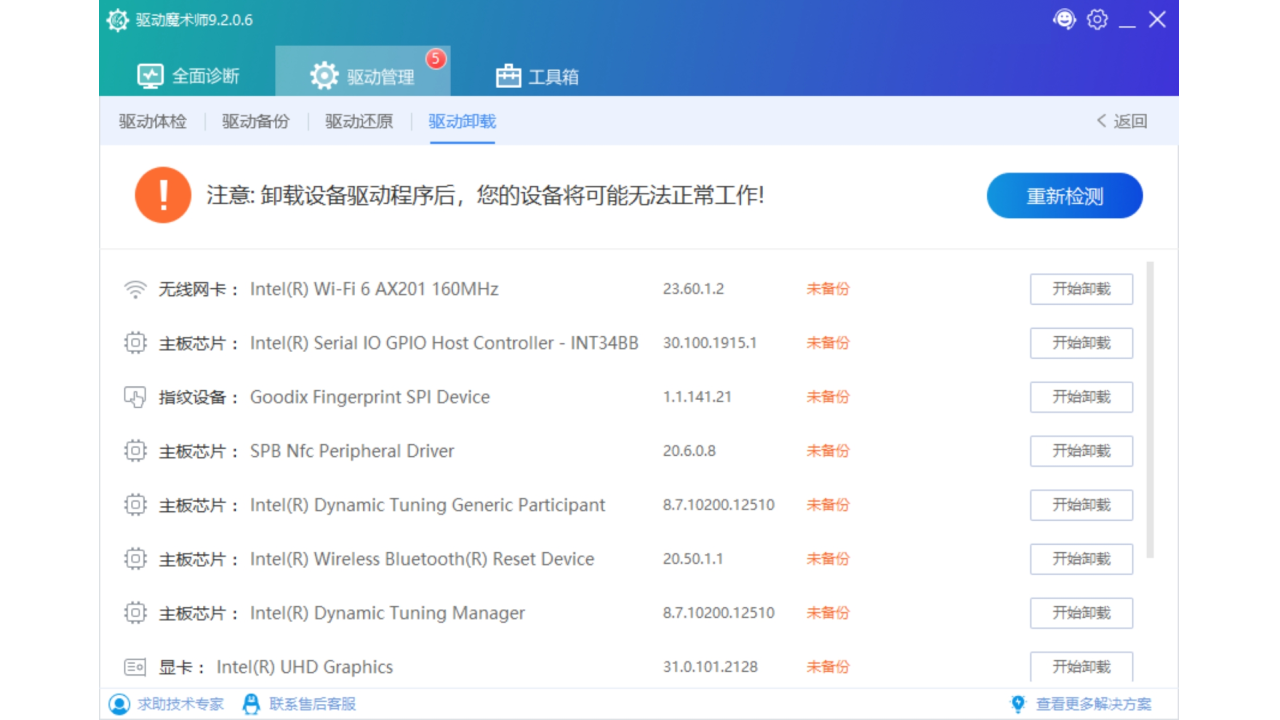Click 未备份 status for Goodix Fingerprint
The width and height of the screenshot is (1280, 720).
click(828, 397)
